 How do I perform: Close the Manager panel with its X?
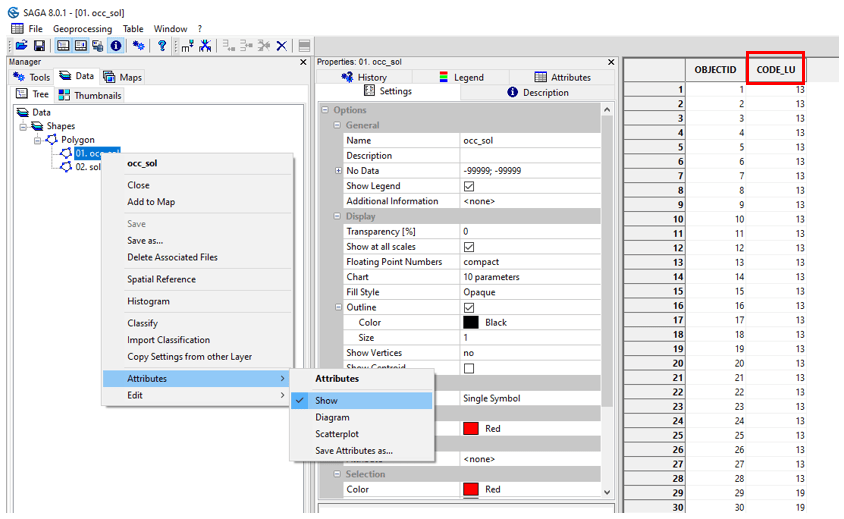[304, 62]
